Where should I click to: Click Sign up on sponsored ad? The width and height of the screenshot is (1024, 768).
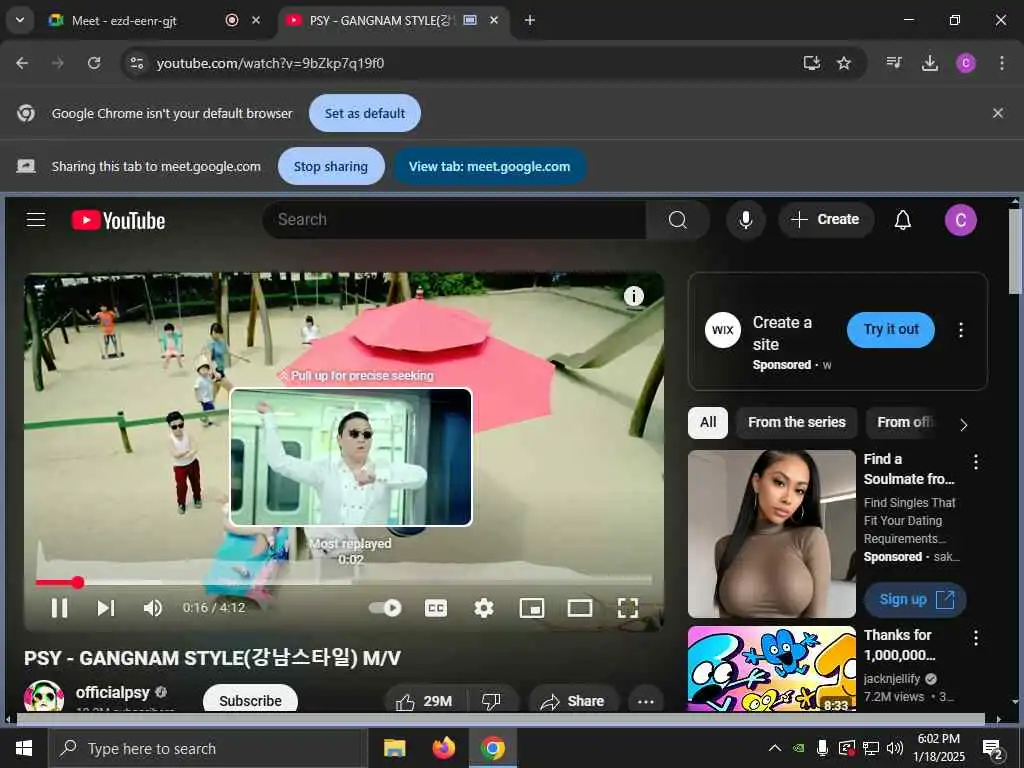[915, 600]
